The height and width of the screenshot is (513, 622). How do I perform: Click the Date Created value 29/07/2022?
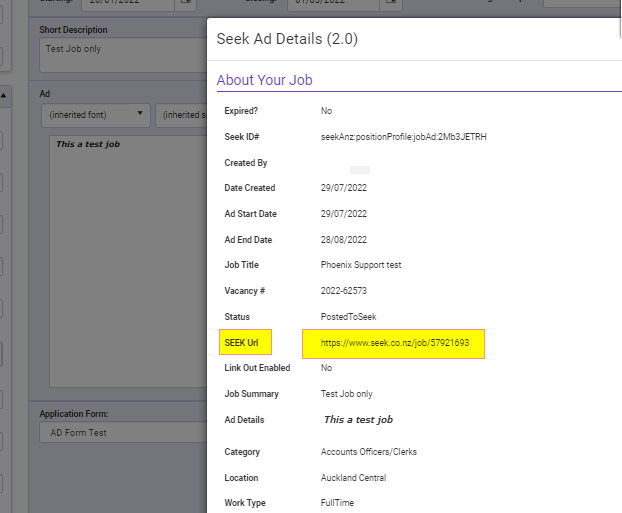tap(344, 188)
